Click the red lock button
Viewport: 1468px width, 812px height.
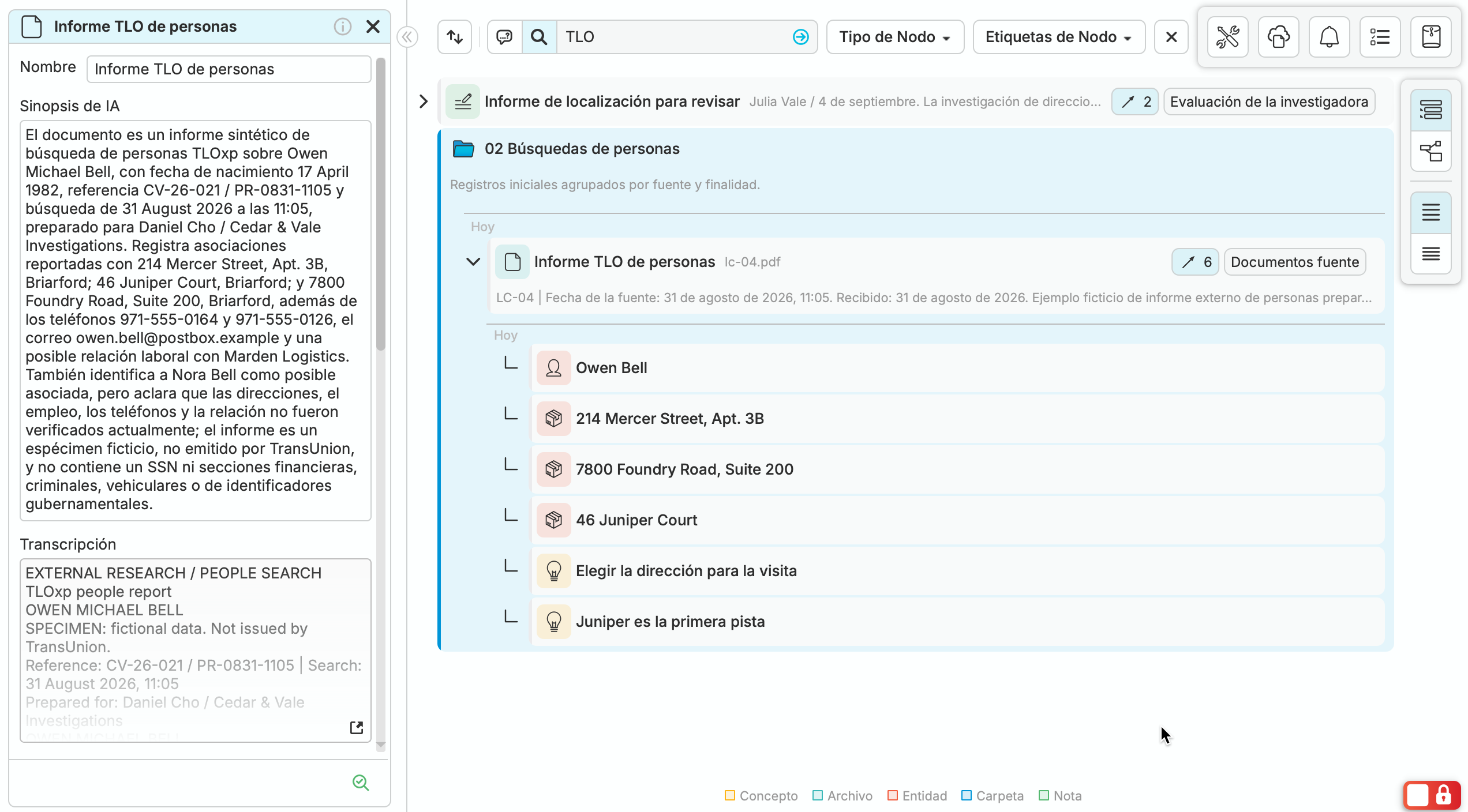coord(1432,795)
